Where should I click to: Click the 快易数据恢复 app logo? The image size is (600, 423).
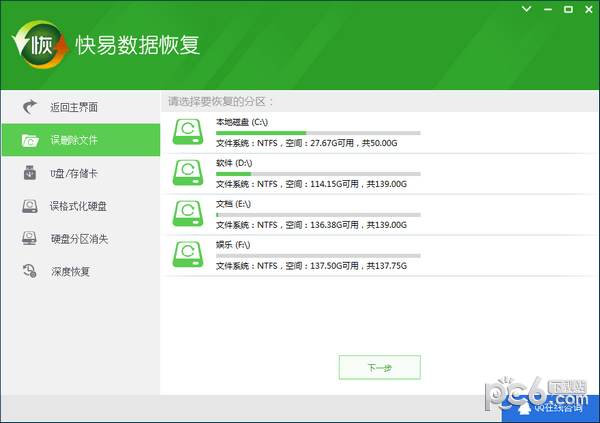click(41, 45)
